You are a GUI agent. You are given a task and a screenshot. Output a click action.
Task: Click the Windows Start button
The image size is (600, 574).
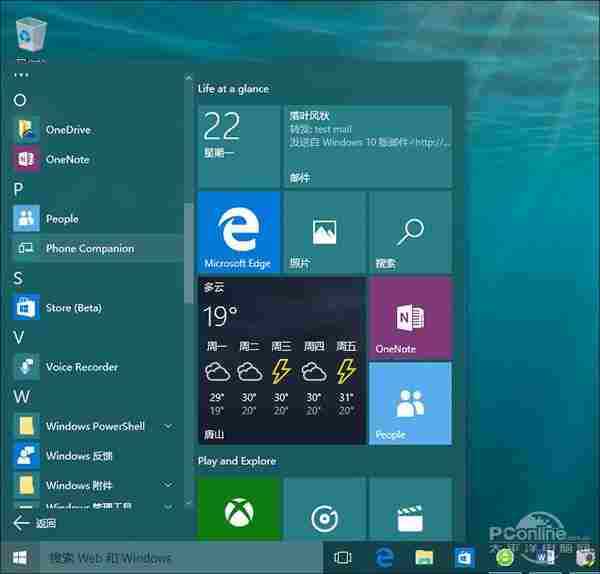pyautogui.click(x=19, y=557)
